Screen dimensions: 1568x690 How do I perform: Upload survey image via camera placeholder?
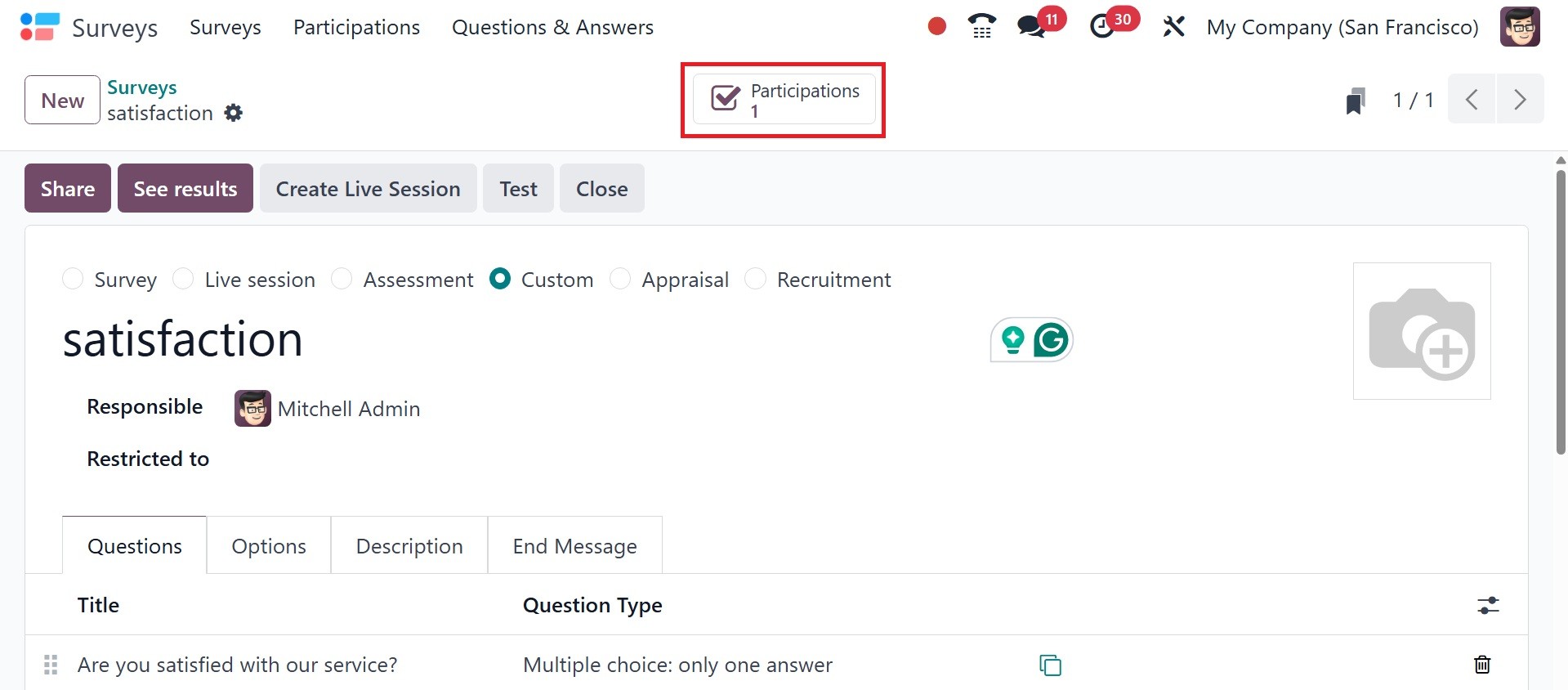[1422, 331]
